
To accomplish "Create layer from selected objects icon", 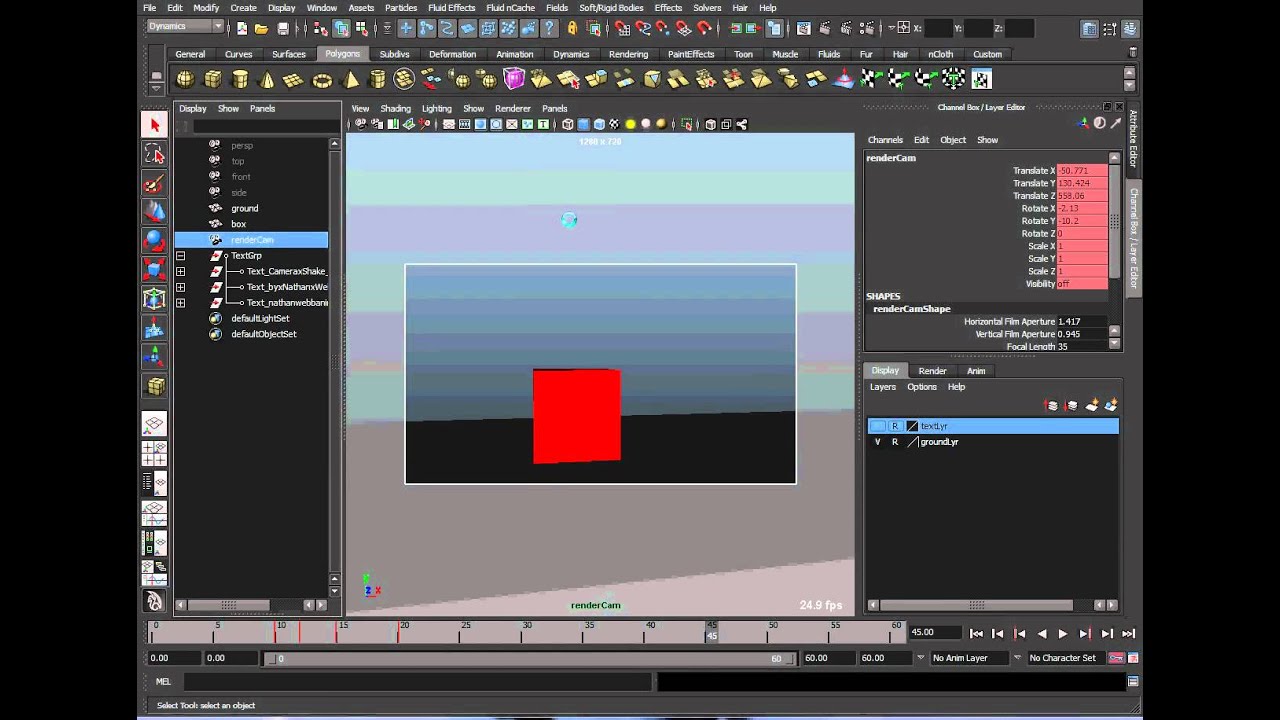I will (1110, 405).
